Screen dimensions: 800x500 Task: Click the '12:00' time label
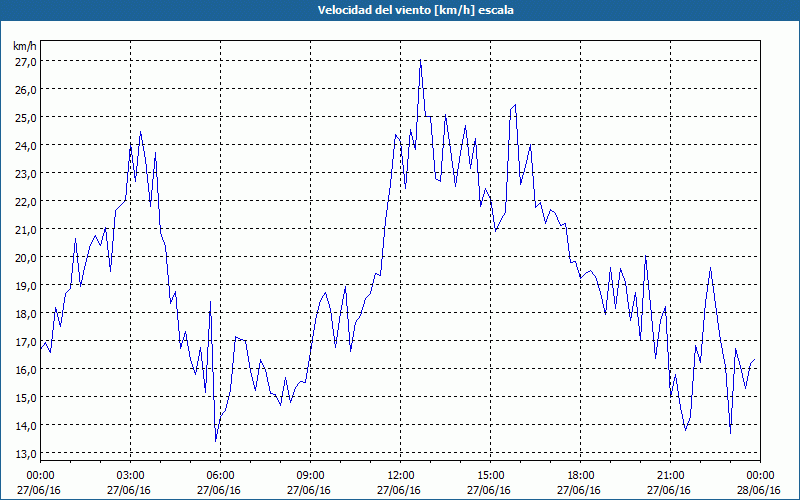[x=401, y=476]
